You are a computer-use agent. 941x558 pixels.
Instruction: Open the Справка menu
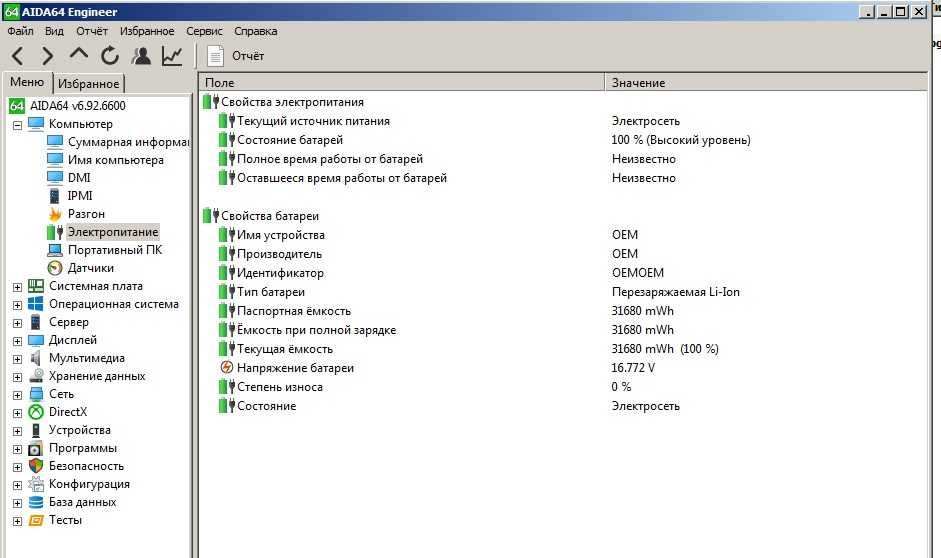coord(256,31)
